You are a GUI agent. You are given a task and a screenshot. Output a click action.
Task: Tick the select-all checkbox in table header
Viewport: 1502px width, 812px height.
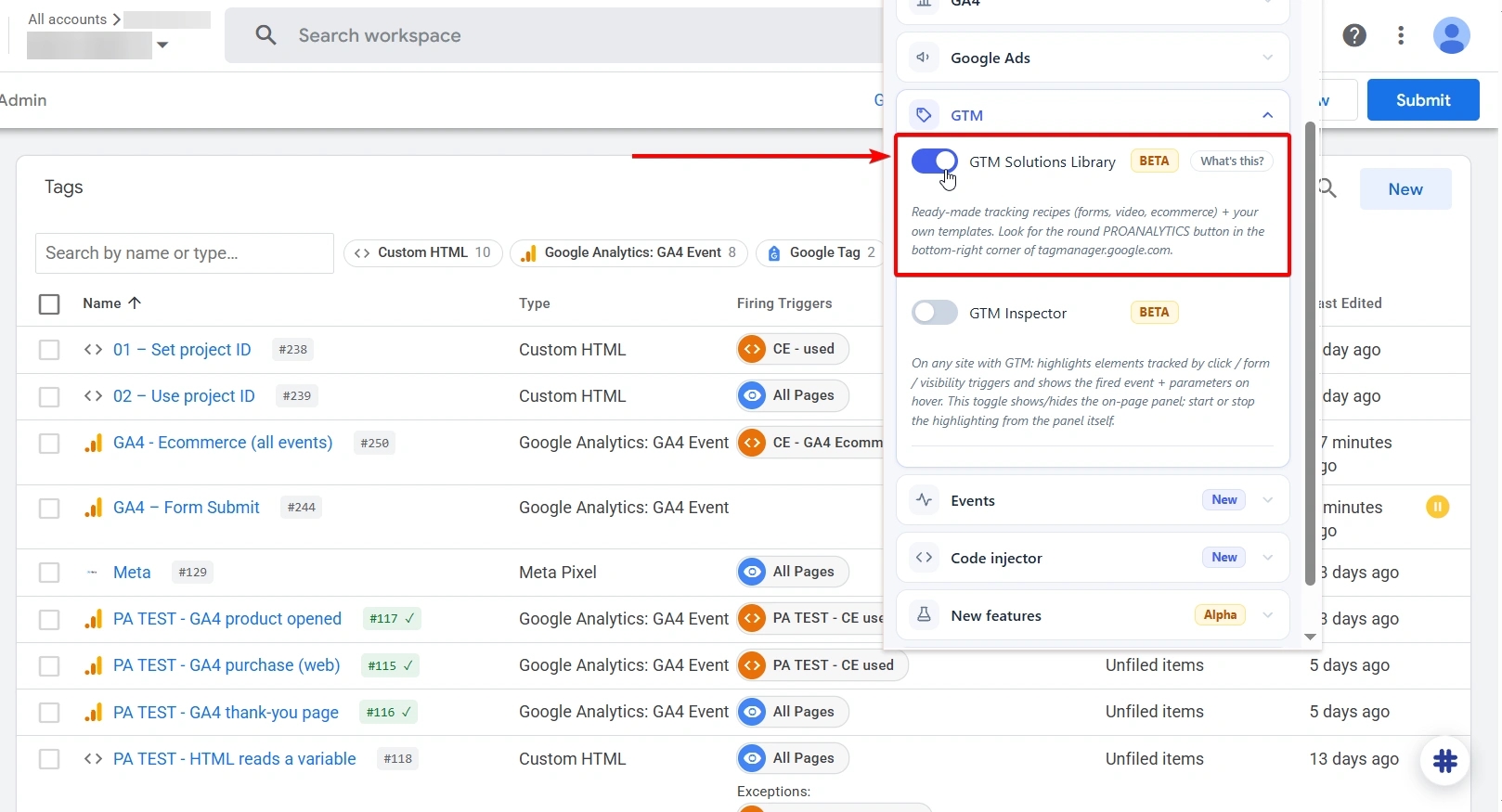(x=49, y=303)
